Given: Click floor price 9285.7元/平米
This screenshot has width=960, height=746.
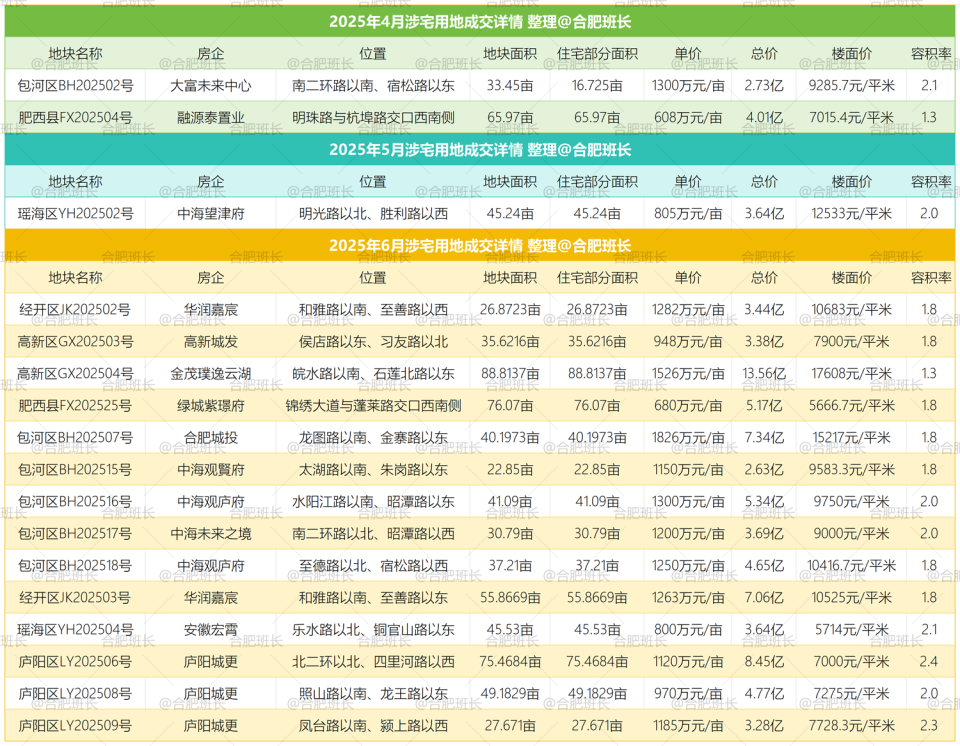Looking at the screenshot, I should click(851, 86).
